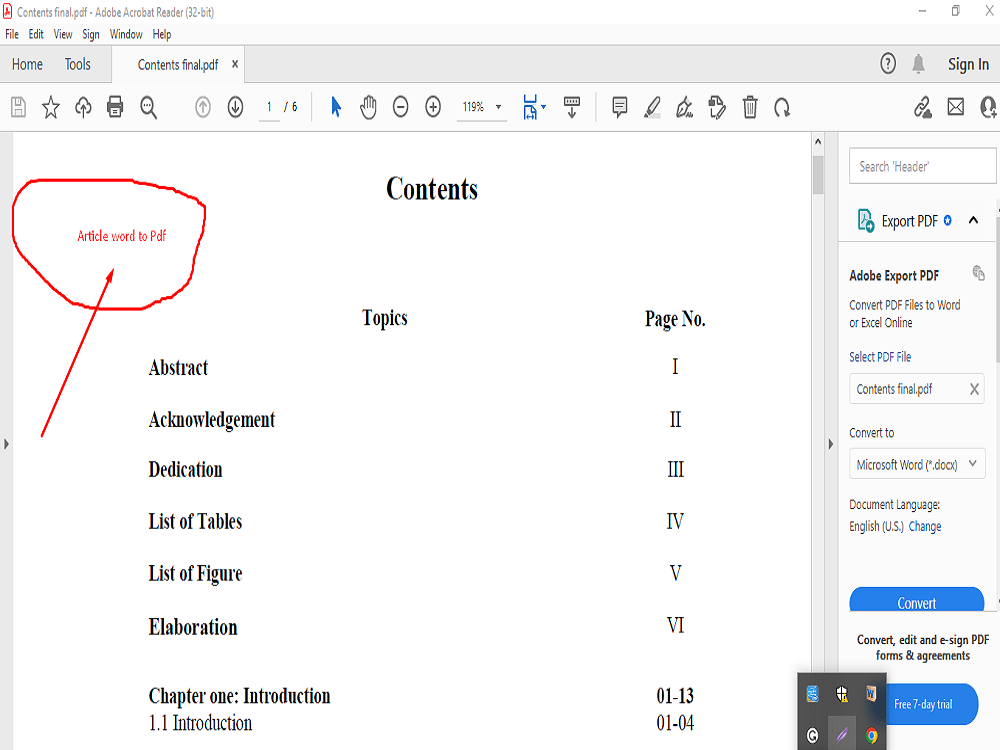Image resolution: width=1000 pixels, height=750 pixels.
Task: Open the Sign menu
Action: pyautogui.click(x=90, y=33)
